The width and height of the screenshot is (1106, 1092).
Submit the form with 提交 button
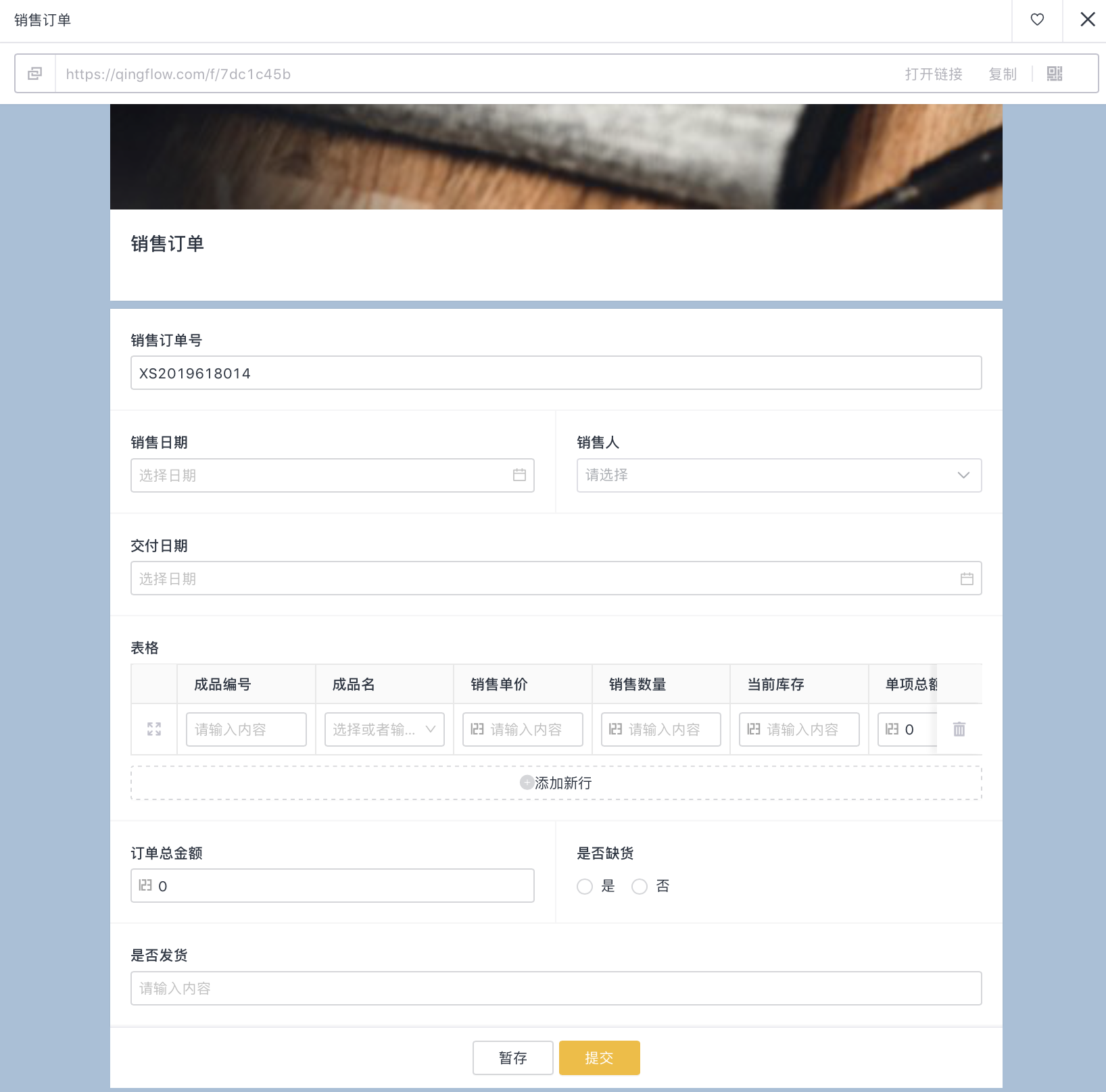(x=599, y=1058)
